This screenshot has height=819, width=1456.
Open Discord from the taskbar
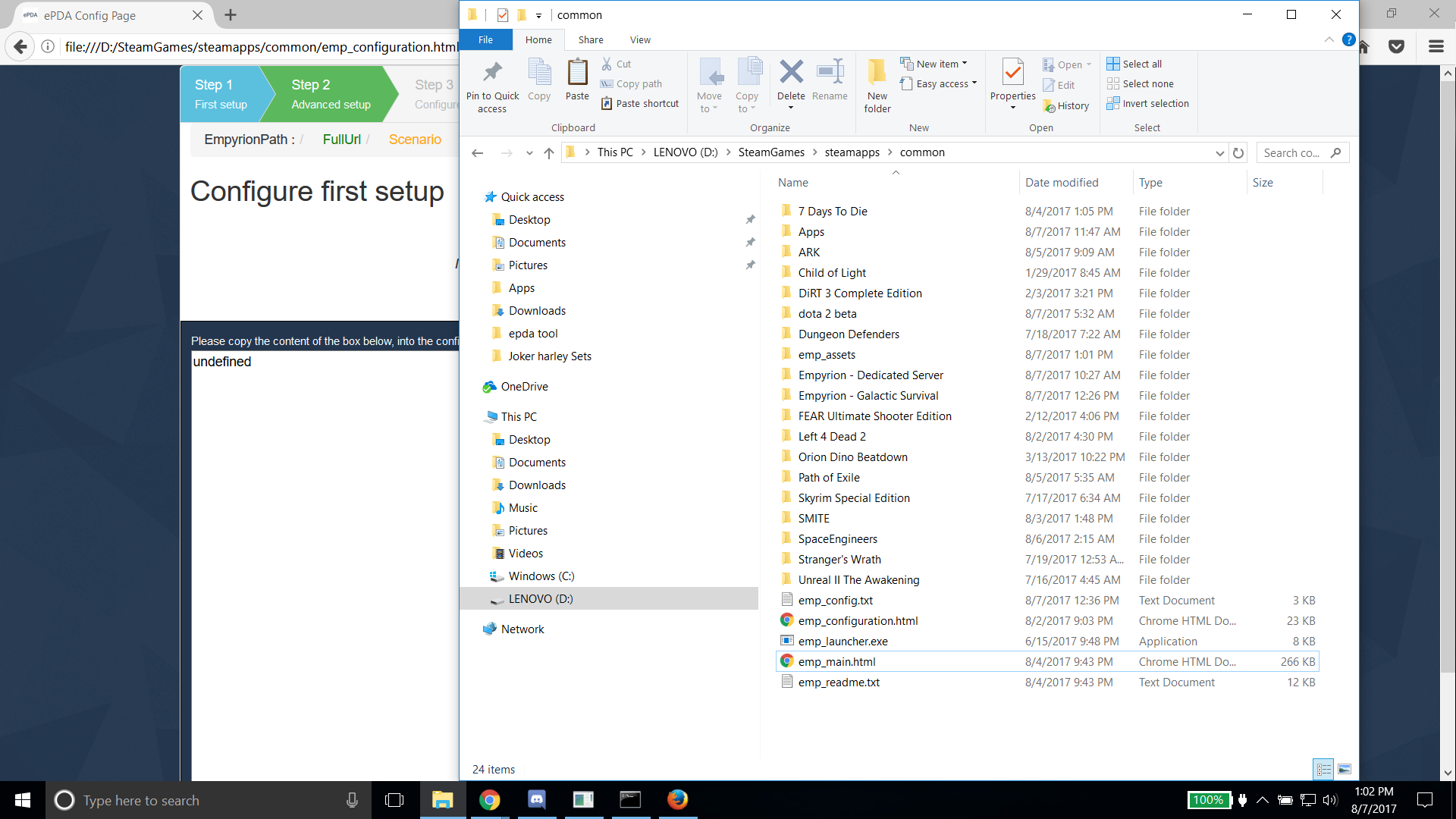[x=537, y=800]
